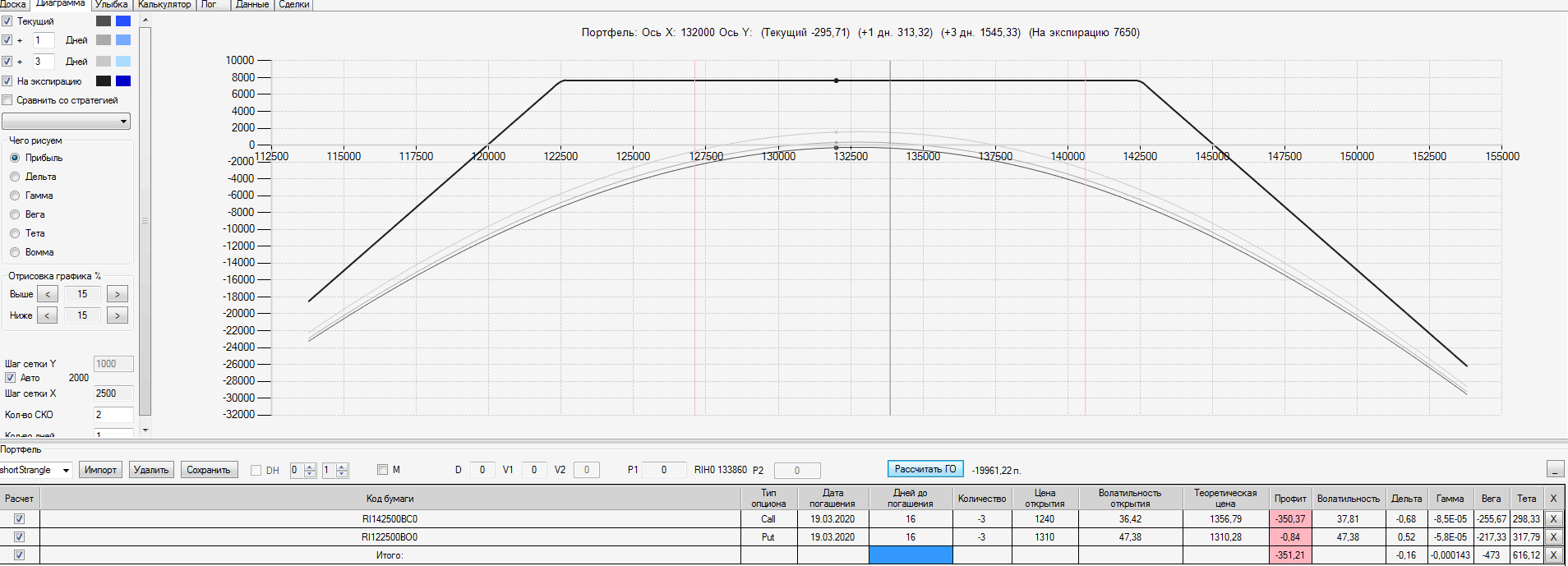1568x566 pixels.
Task: Select the Дельта radio option
Action: point(15,177)
